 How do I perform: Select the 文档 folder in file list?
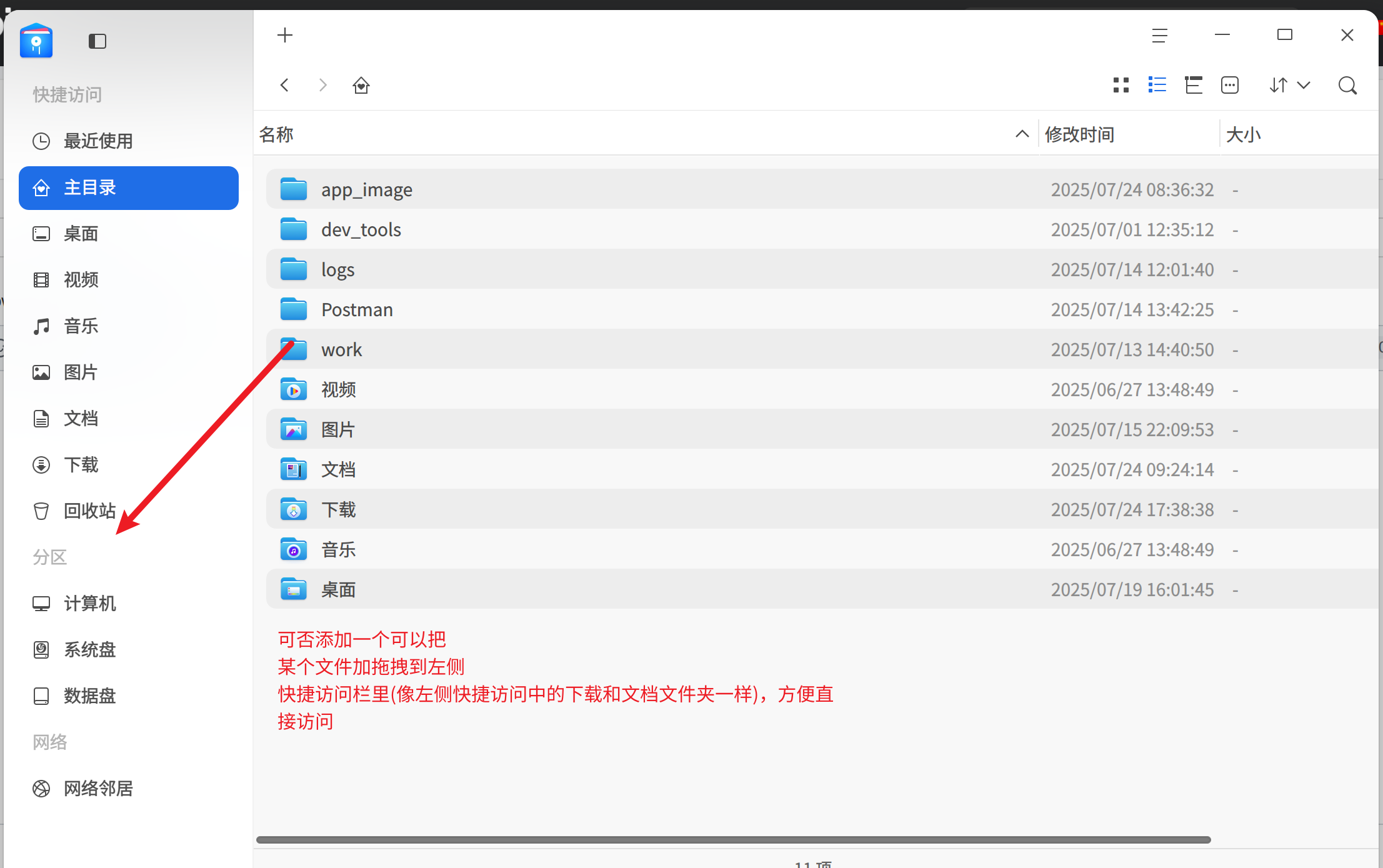tap(822, 469)
